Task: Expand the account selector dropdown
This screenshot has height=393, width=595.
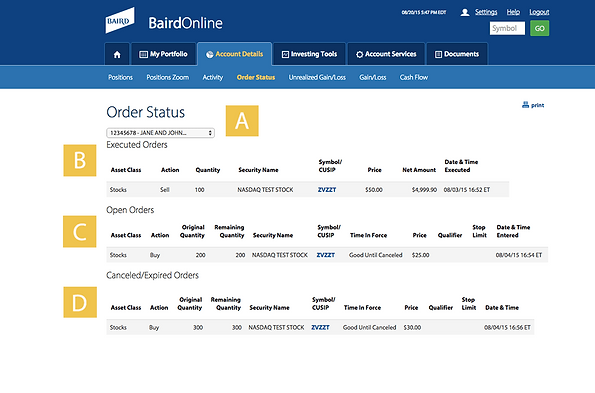Action: (x=160, y=133)
